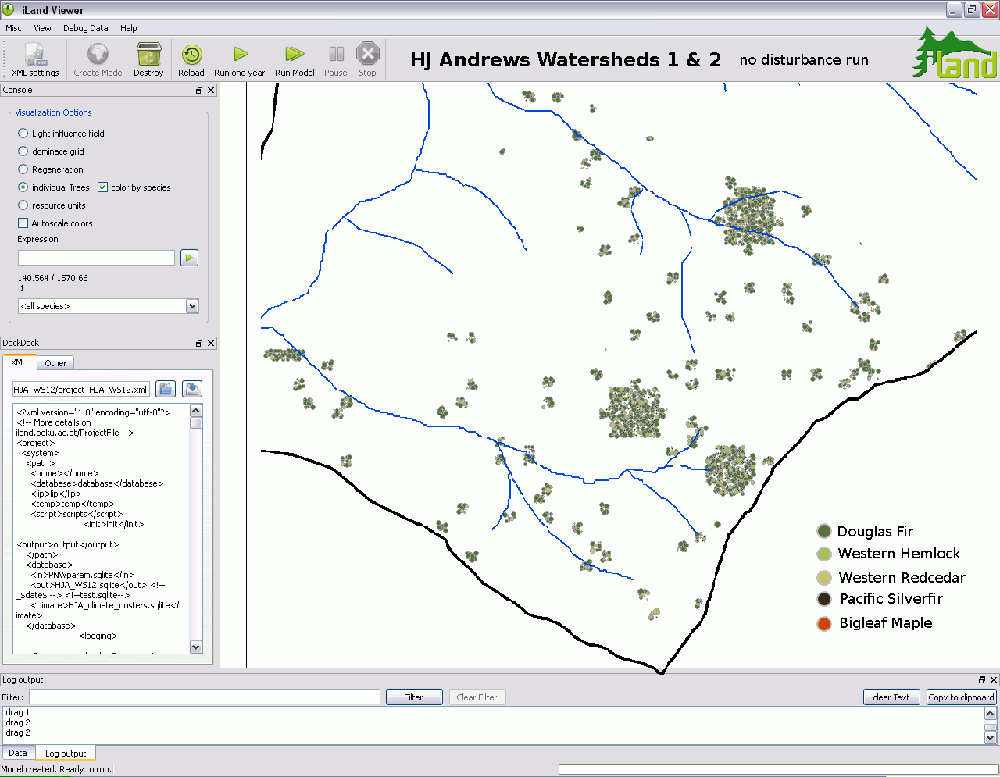Click the project file path field

(81, 389)
